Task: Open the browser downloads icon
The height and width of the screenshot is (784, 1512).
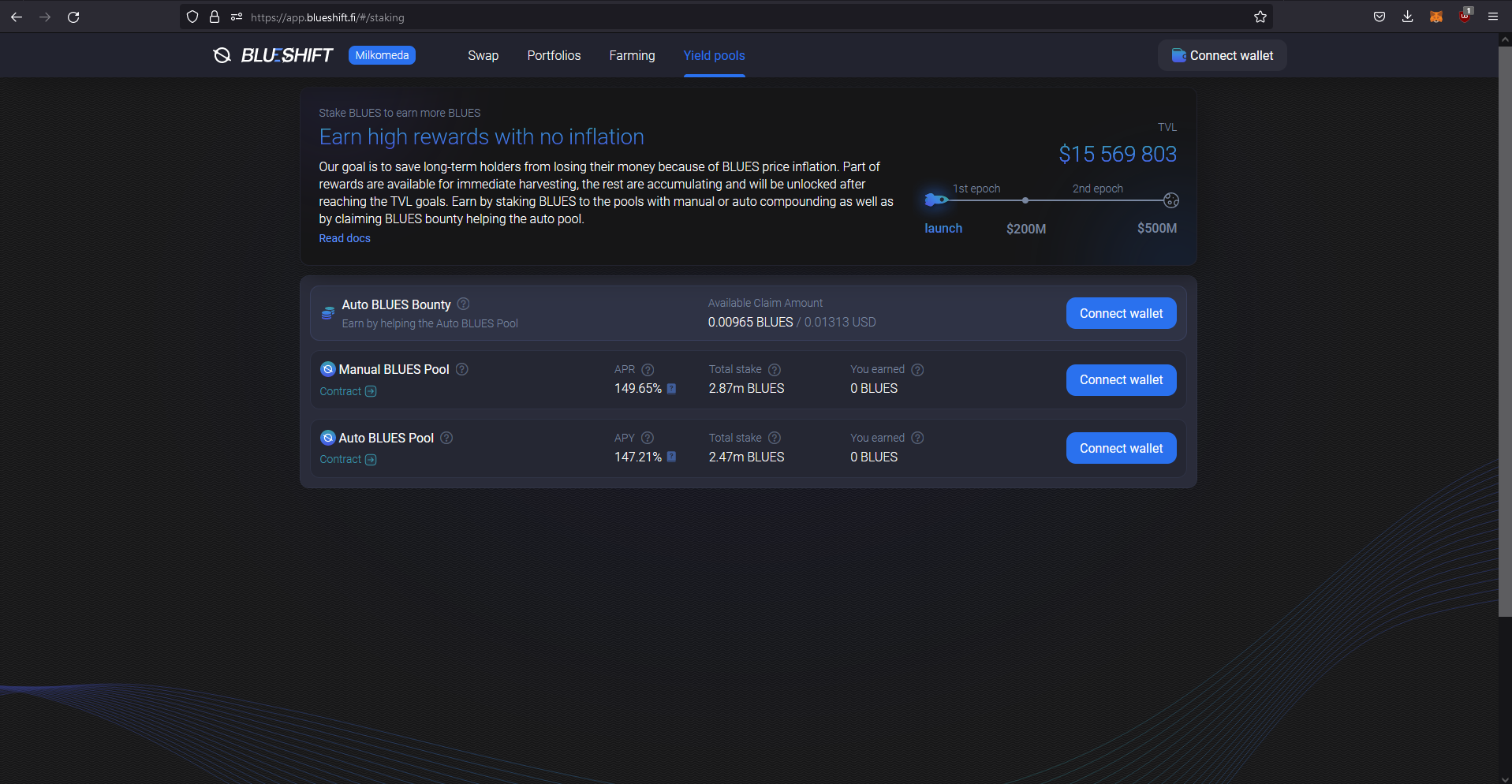Action: [1408, 17]
